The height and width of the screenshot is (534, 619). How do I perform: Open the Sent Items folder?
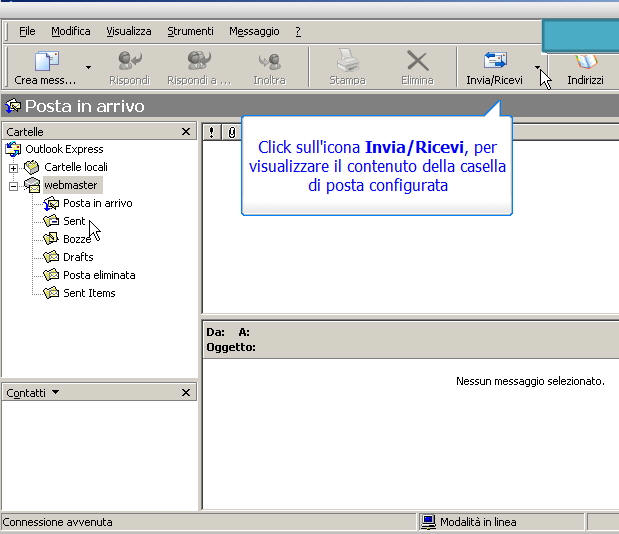(x=89, y=293)
